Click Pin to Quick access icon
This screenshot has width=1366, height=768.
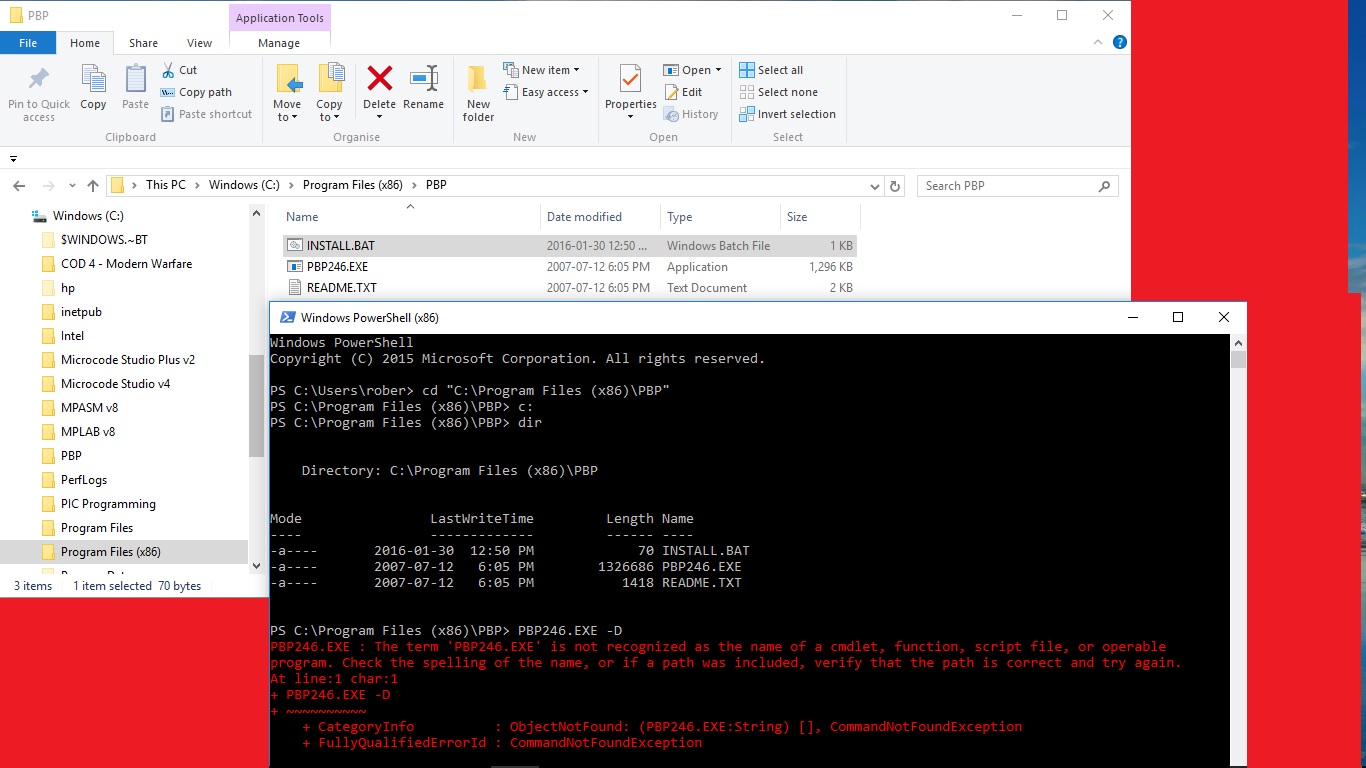[39, 80]
